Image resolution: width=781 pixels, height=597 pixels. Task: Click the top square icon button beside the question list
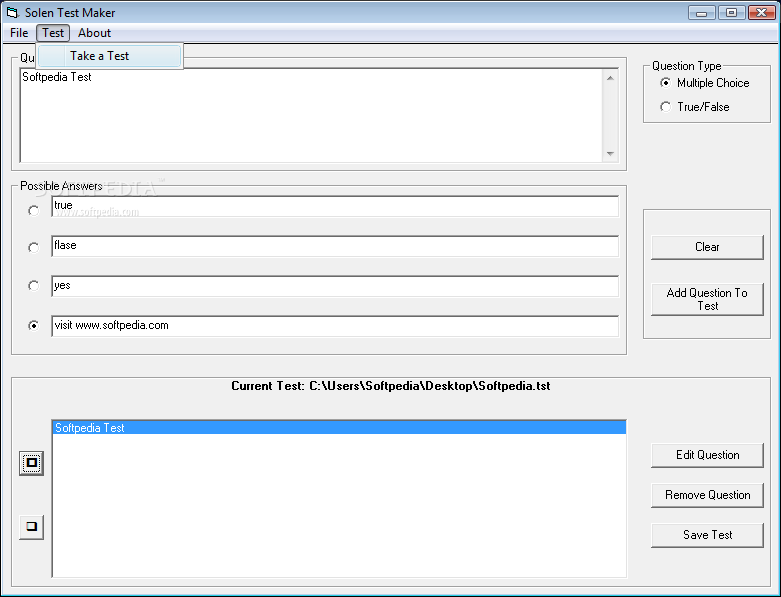click(31, 463)
